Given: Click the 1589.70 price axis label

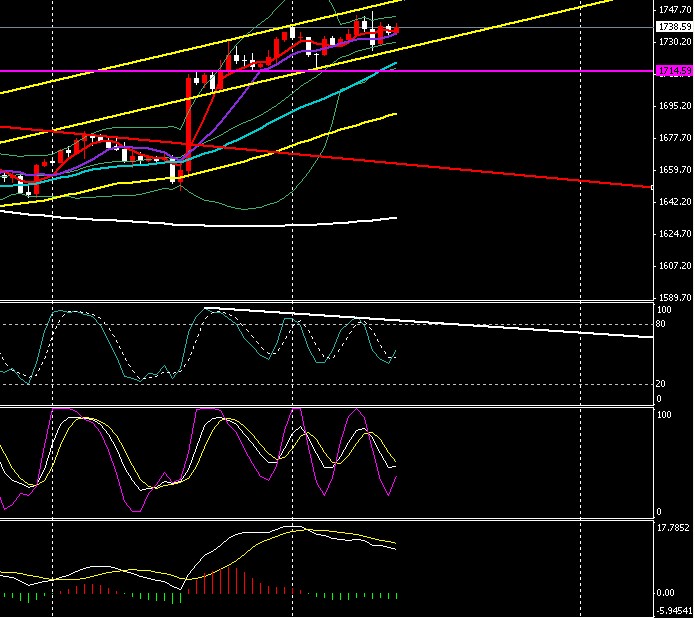Looking at the screenshot, I should click(675, 297).
